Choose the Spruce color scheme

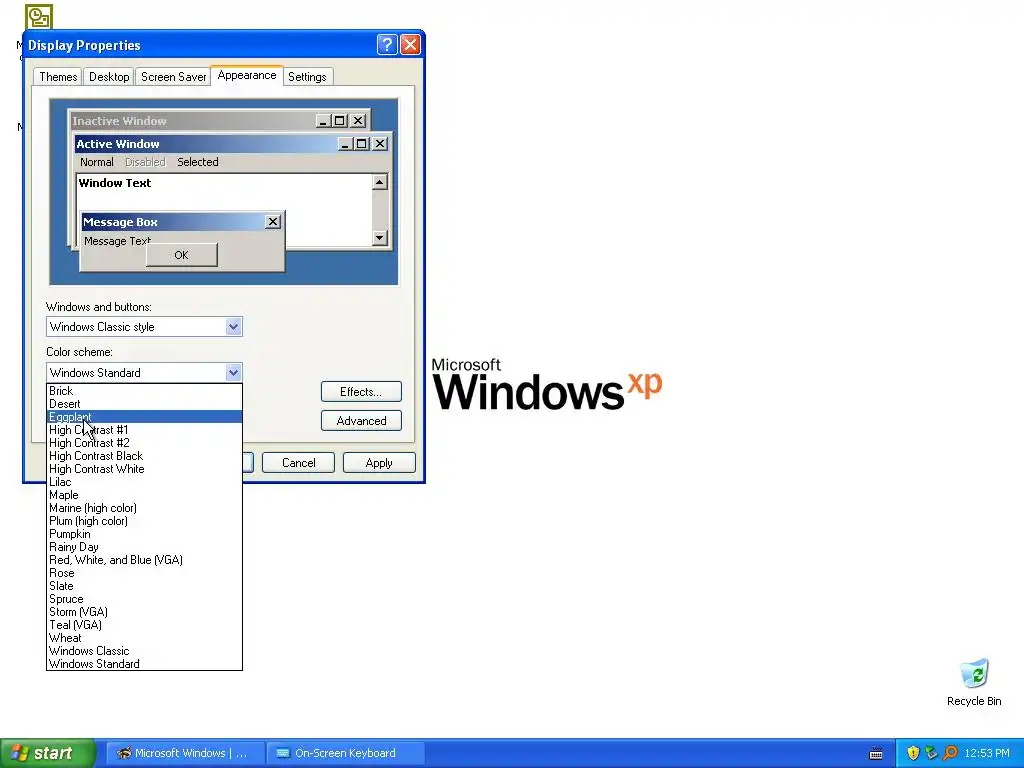[144, 600]
